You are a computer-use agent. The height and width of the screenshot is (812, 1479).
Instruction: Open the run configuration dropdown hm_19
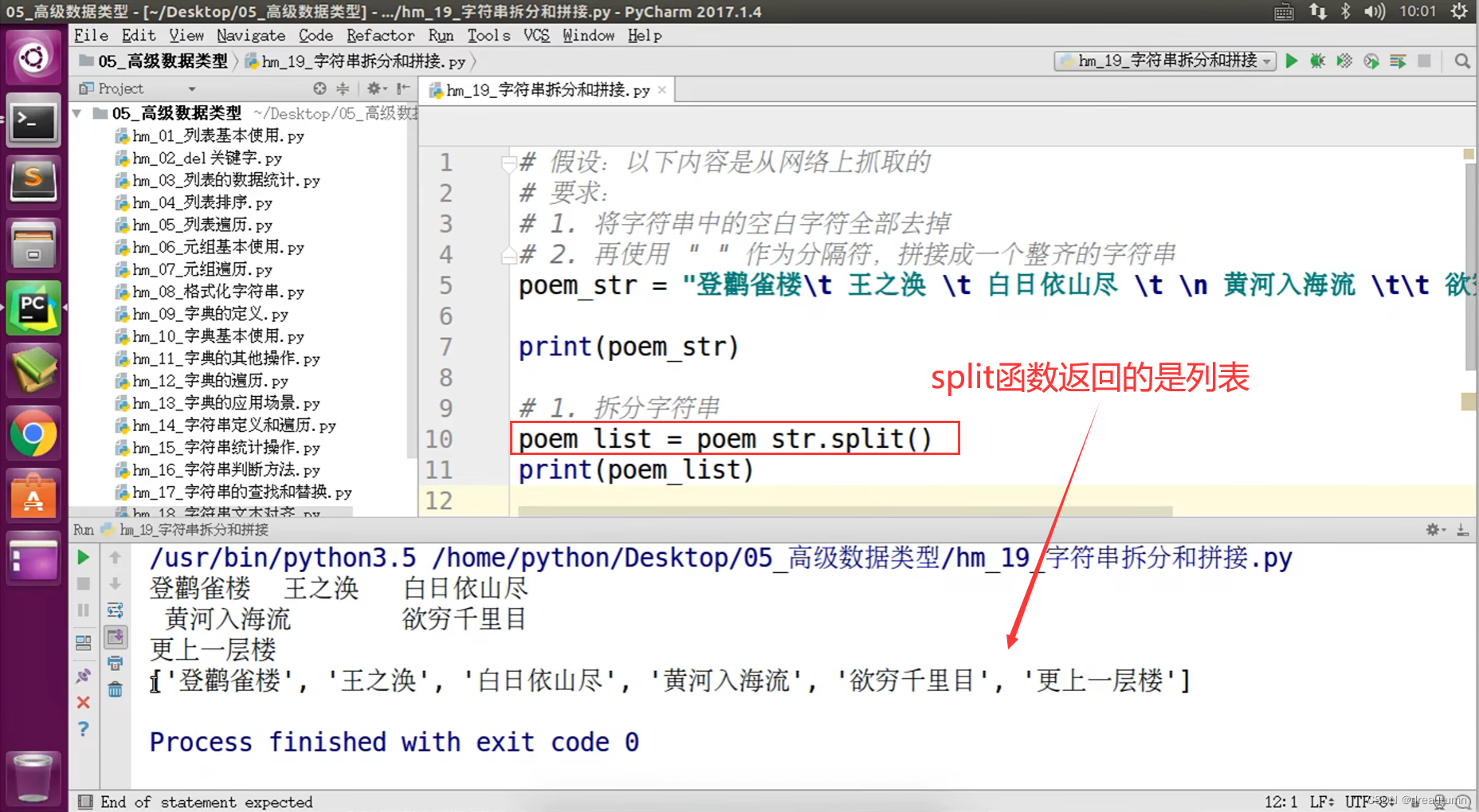[x=1165, y=61]
